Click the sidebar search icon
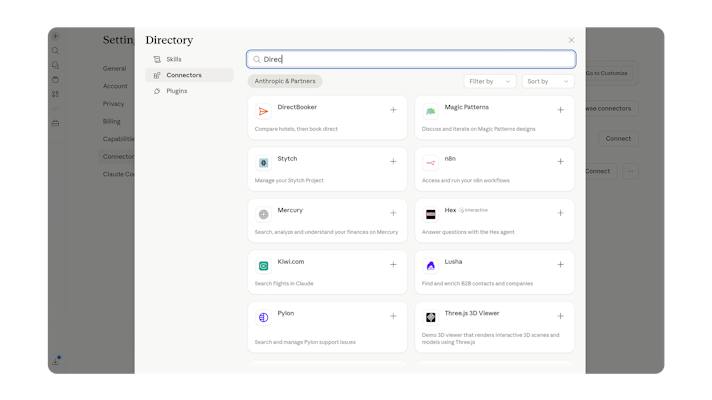712x400 pixels. pyautogui.click(x=55, y=51)
